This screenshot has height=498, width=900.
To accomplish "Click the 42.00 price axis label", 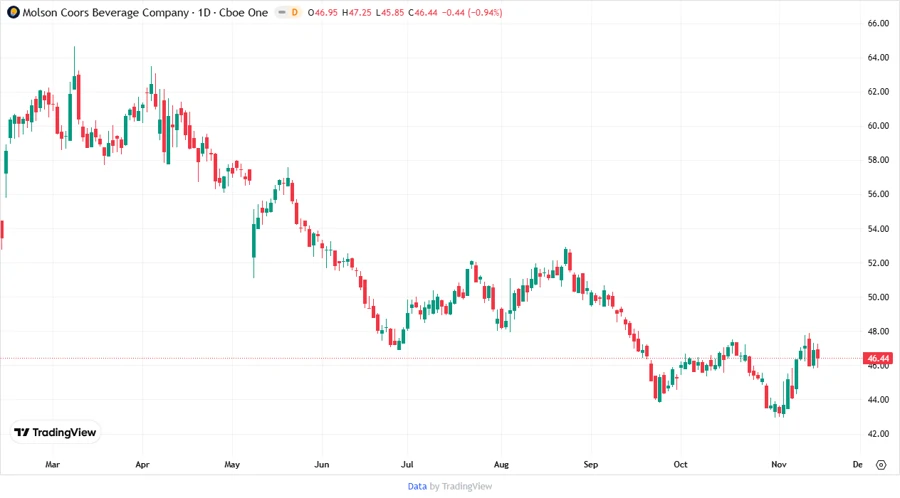I will (878, 434).
